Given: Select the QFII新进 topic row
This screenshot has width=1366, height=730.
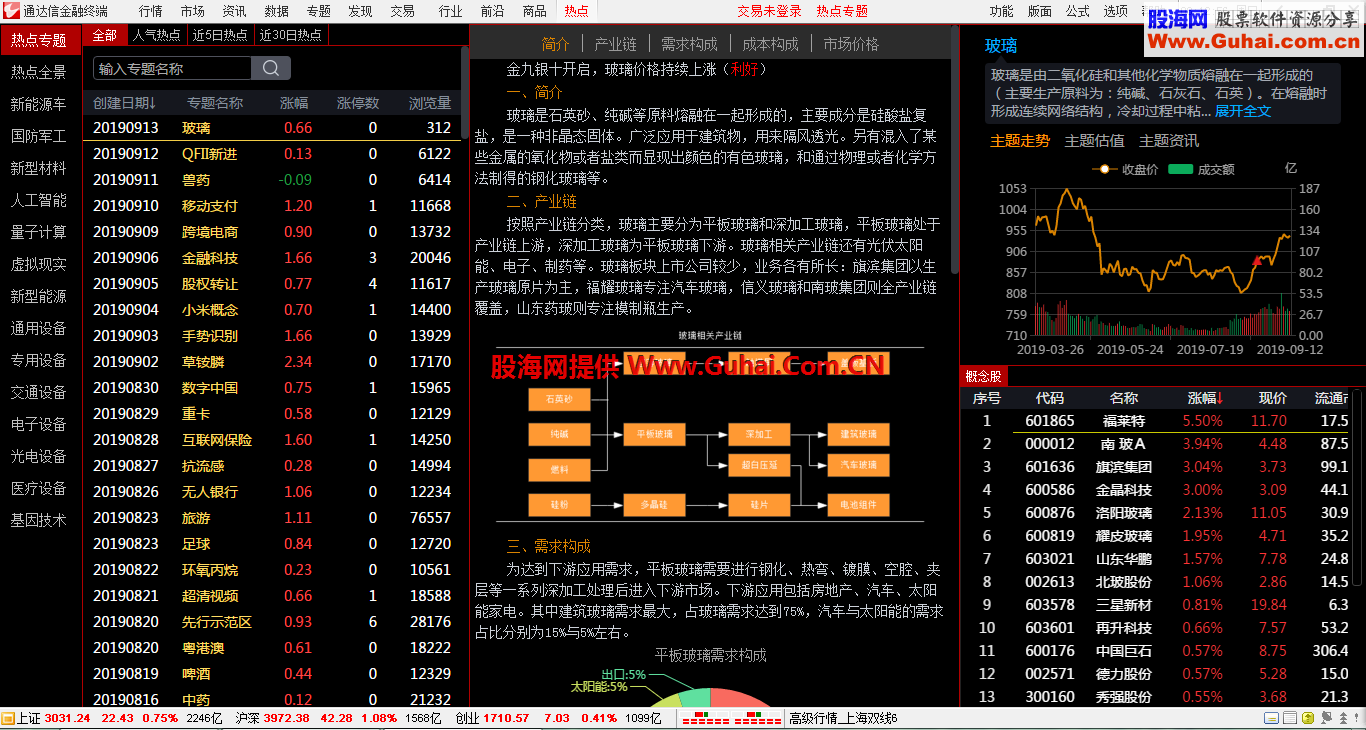Looking at the screenshot, I should click(272, 154).
